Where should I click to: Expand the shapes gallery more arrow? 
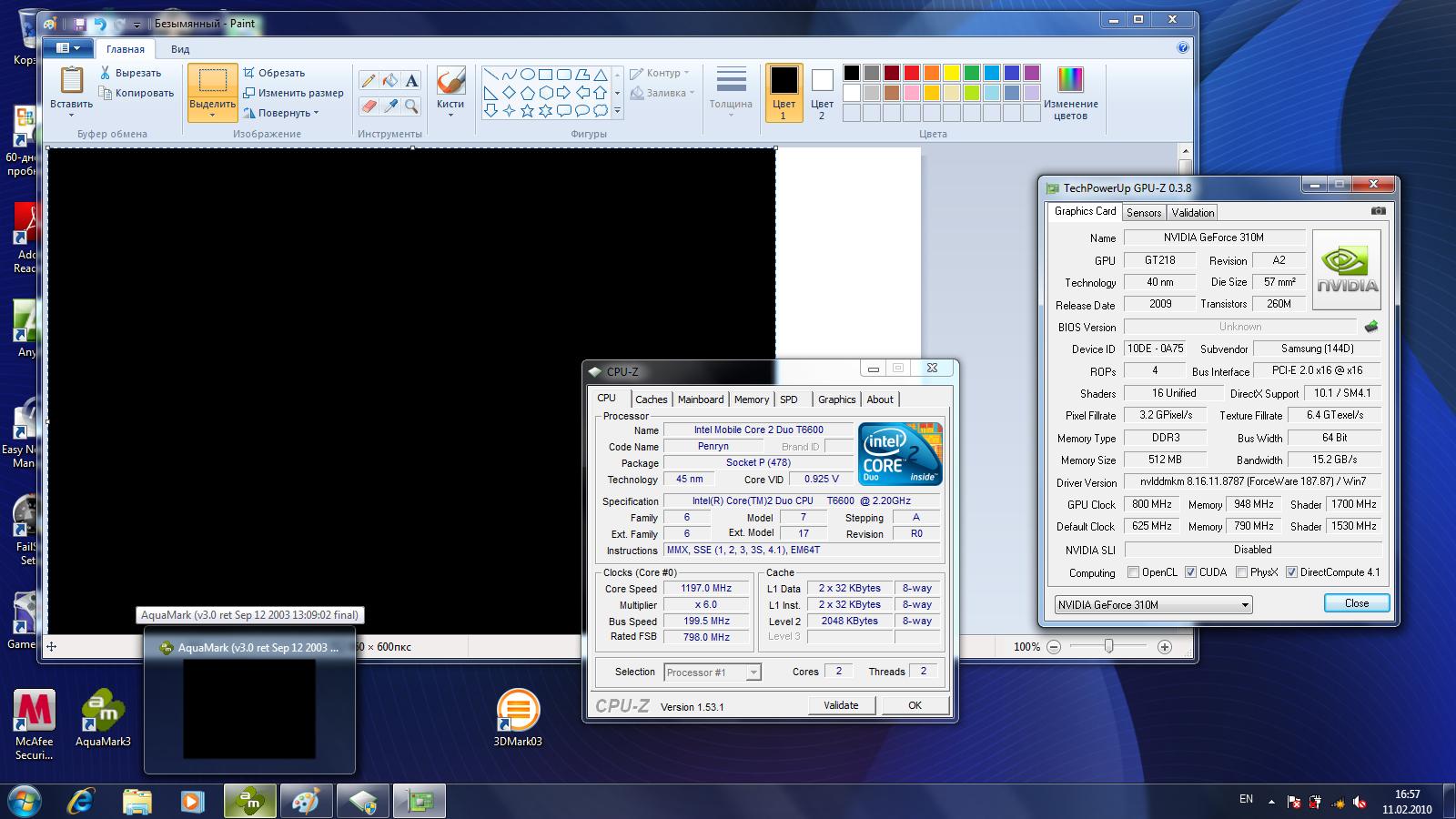point(617,111)
